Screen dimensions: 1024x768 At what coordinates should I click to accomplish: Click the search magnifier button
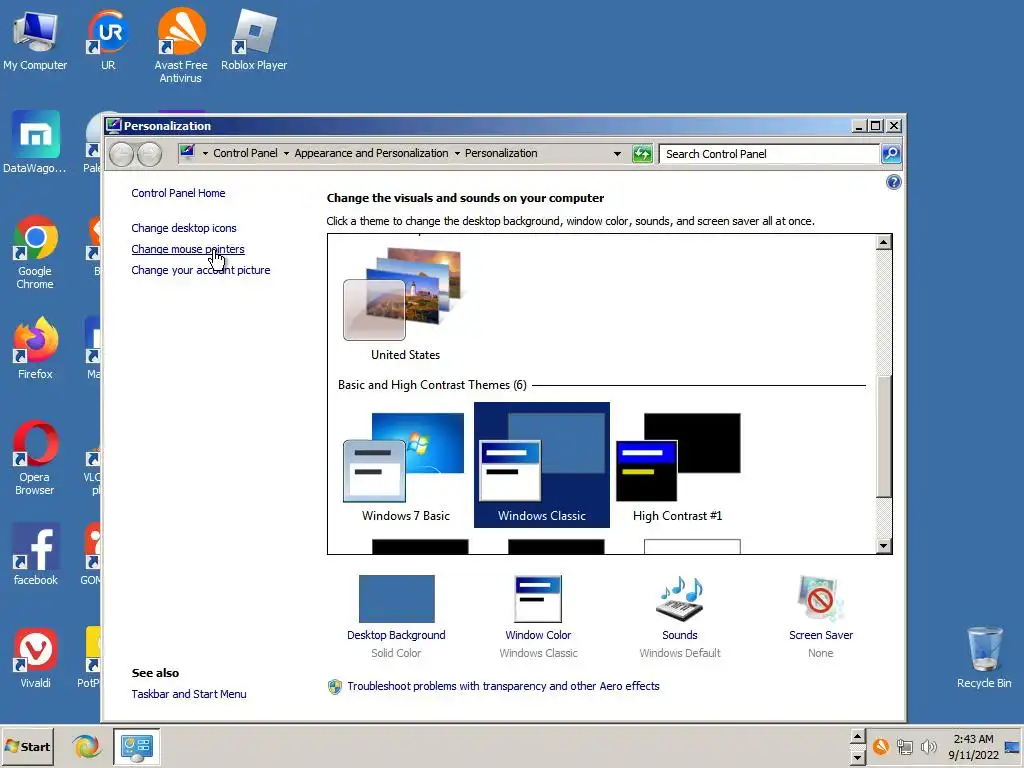[891, 154]
